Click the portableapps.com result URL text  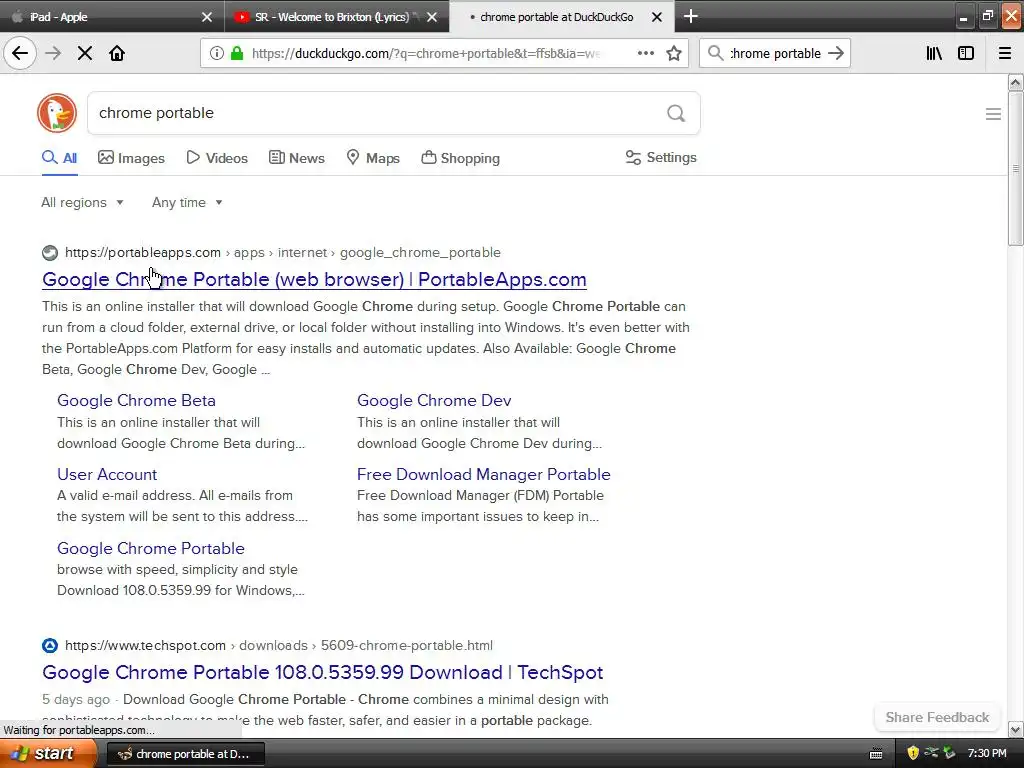tap(283, 253)
